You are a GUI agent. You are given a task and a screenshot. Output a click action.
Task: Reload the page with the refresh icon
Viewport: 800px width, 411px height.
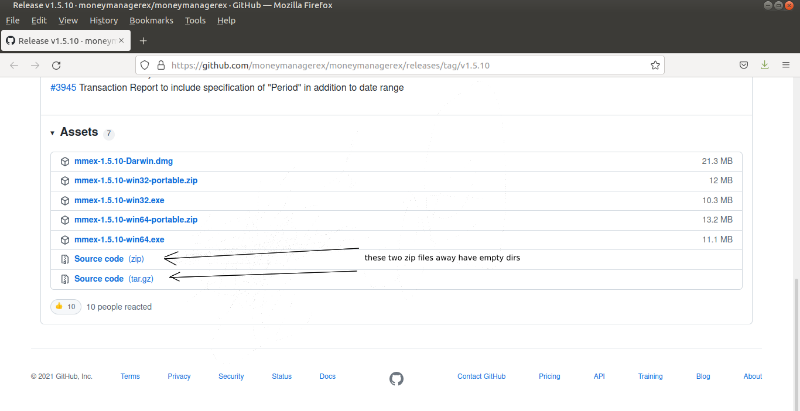click(x=57, y=65)
